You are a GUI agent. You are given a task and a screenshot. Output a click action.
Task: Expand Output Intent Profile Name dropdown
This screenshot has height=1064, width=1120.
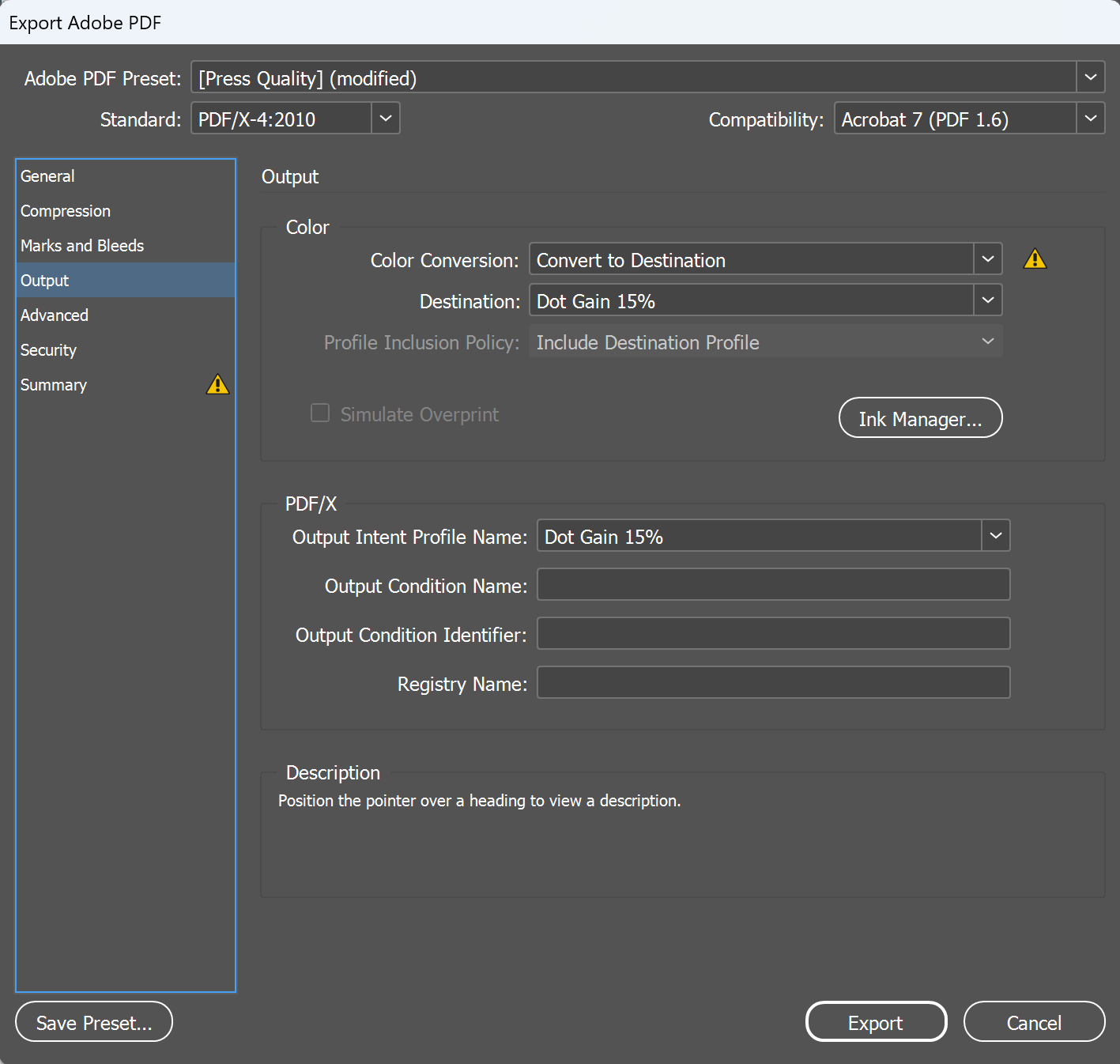[x=995, y=536]
